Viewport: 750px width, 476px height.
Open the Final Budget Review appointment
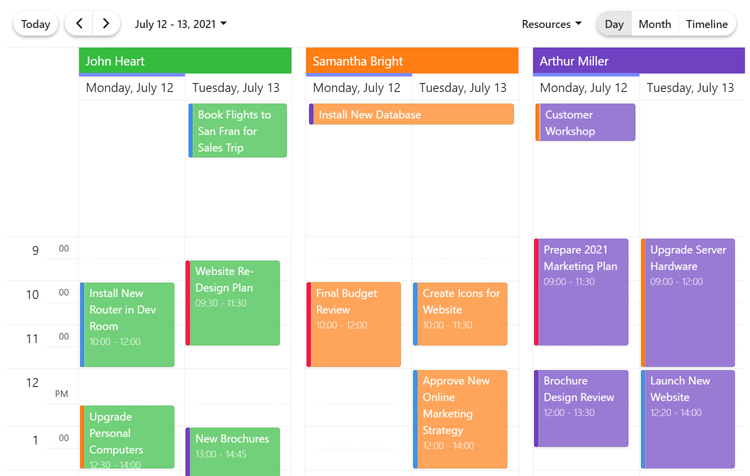click(355, 324)
